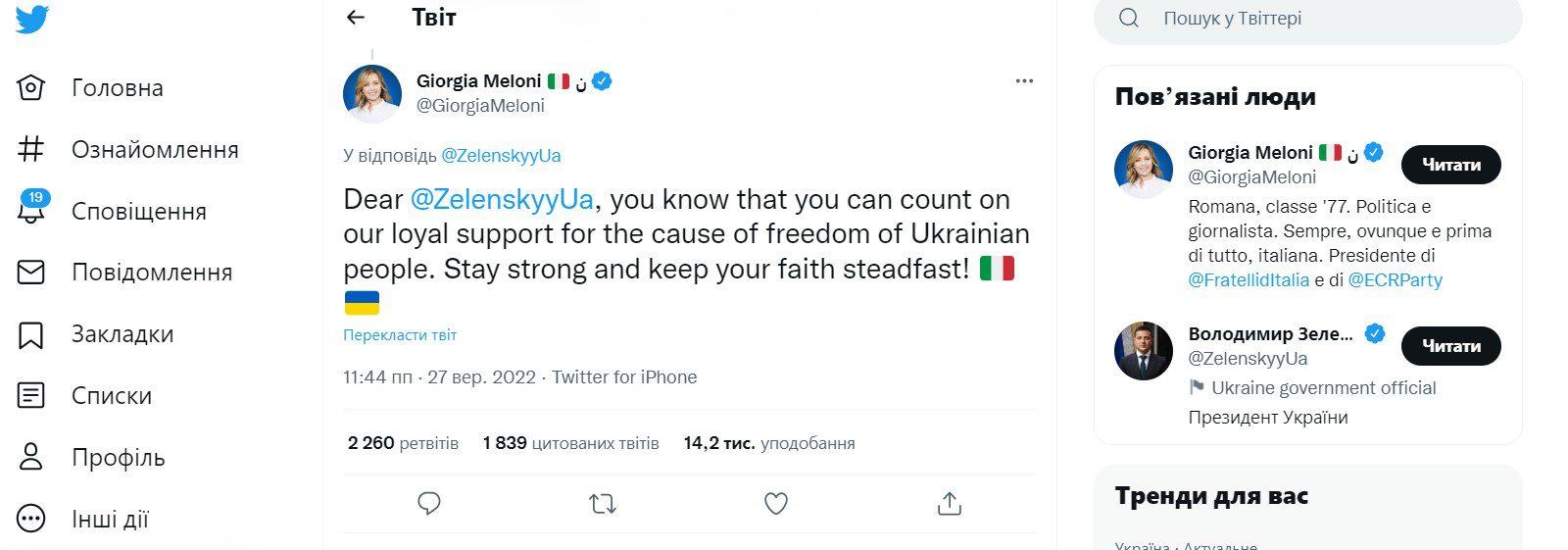Screen dimensions: 1568x550
Task: Open the tweet's three-dot more menu
Action: tap(1024, 81)
